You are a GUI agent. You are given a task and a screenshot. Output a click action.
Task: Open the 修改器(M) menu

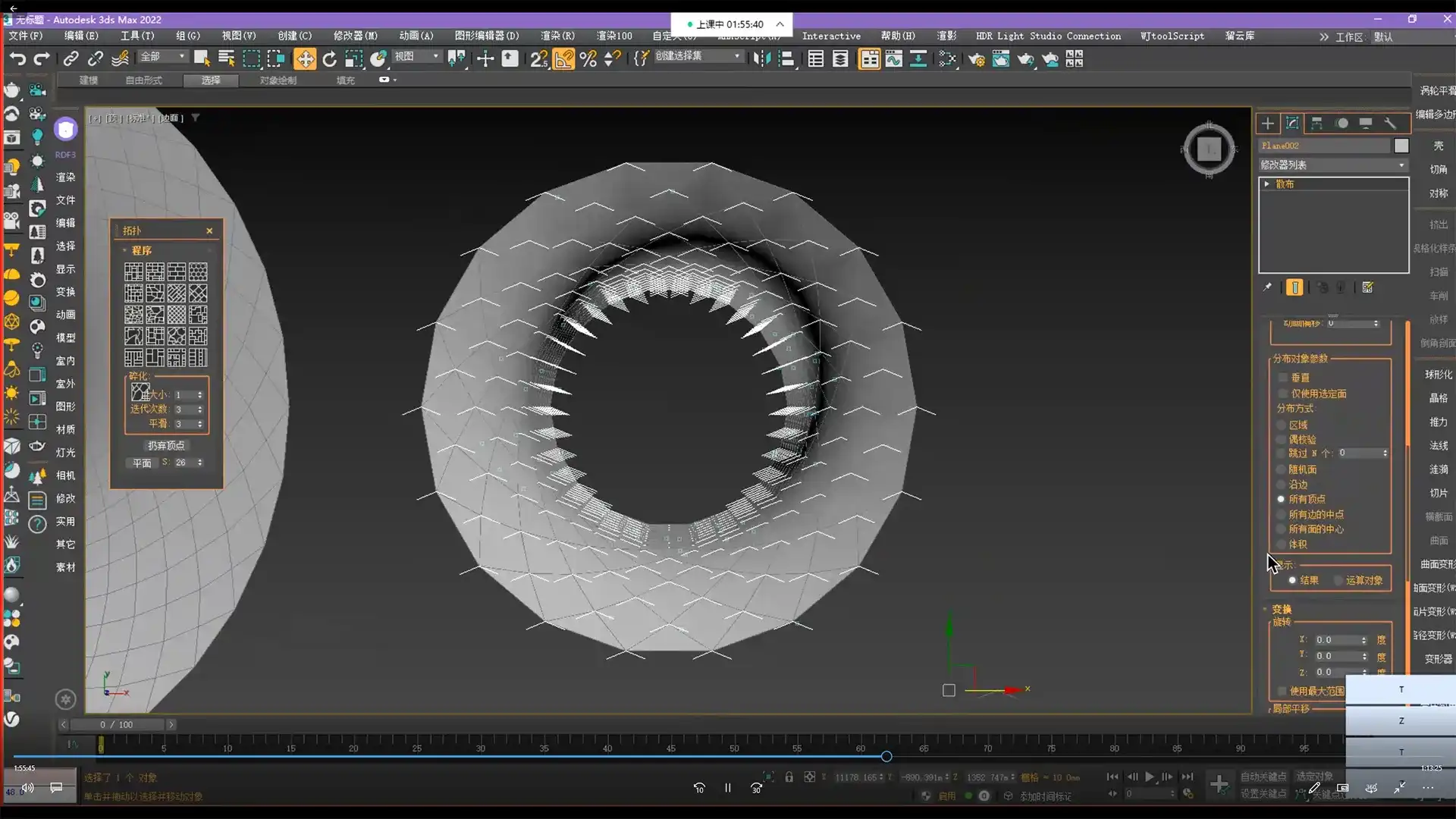click(355, 36)
